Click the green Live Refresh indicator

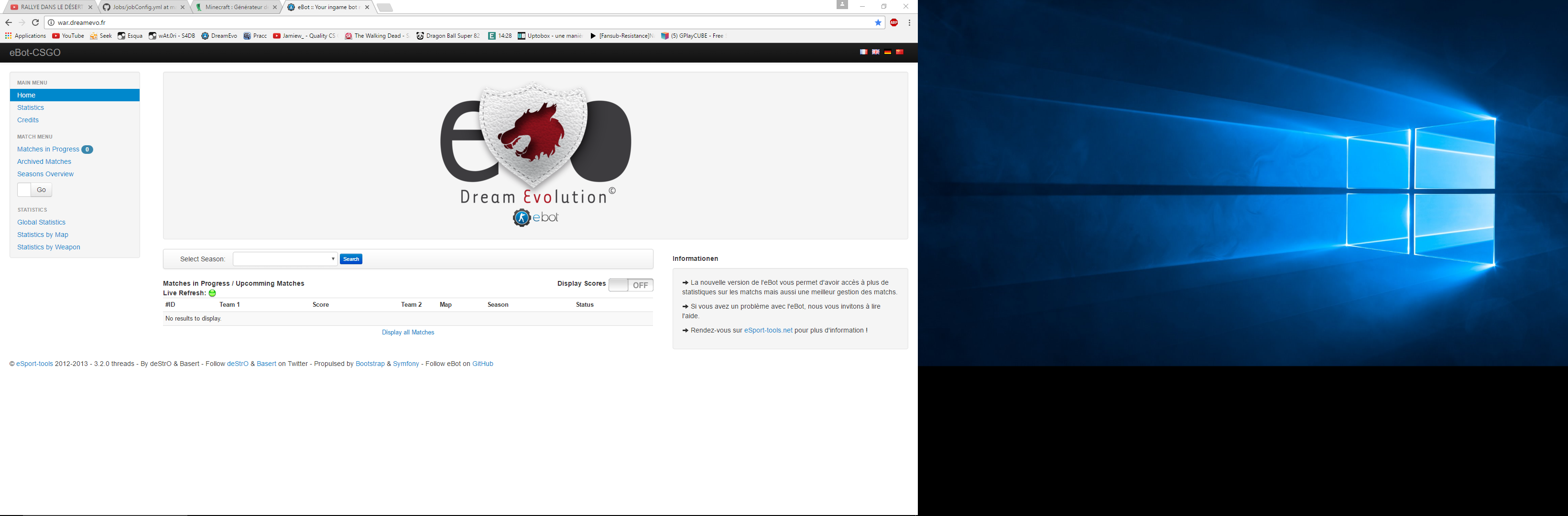click(x=212, y=293)
